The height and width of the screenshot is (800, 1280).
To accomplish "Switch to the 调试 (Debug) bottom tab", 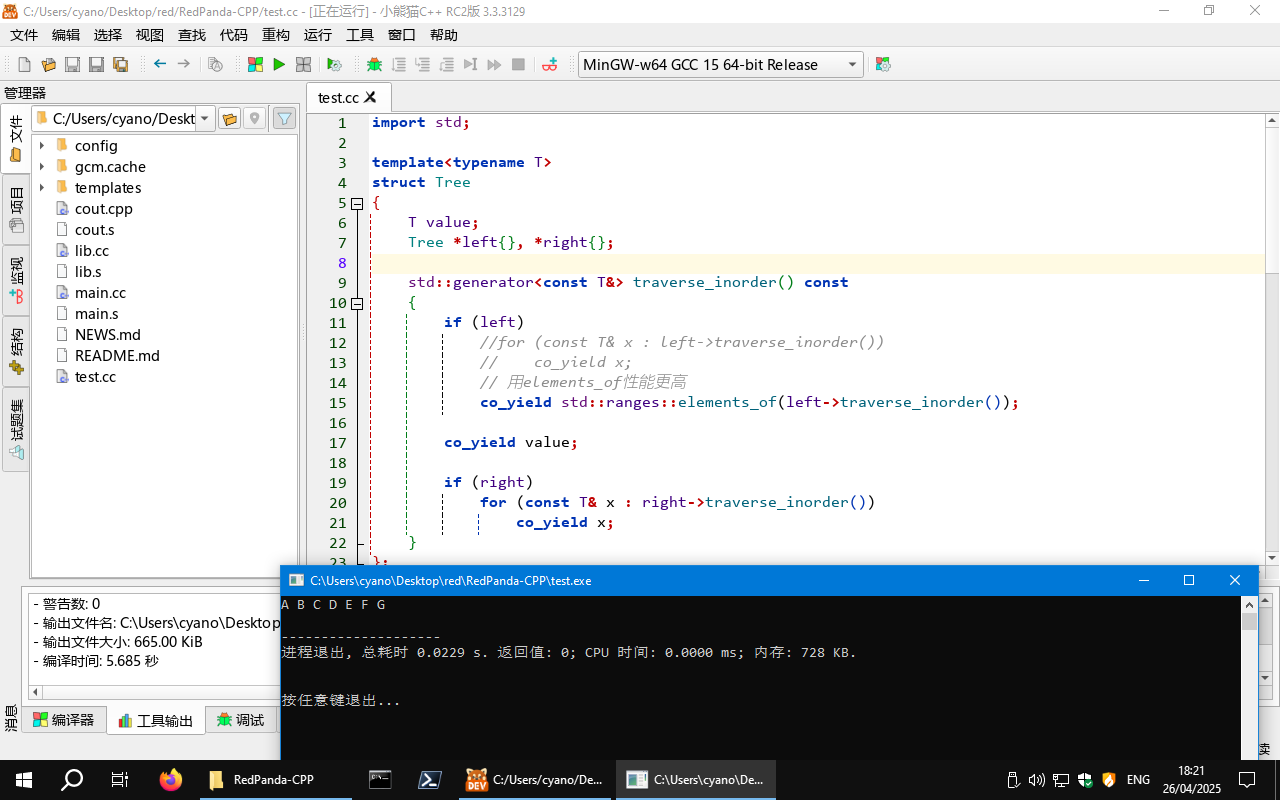I will (241, 720).
